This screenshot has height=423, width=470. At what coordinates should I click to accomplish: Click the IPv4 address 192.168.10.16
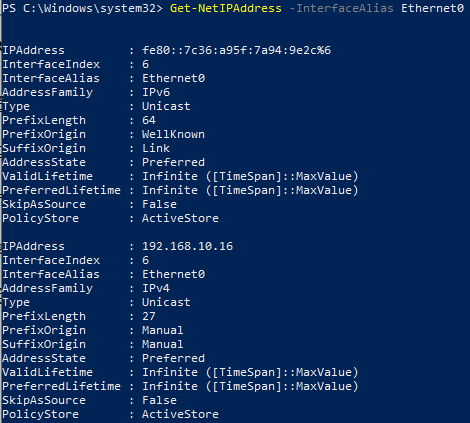click(187, 246)
